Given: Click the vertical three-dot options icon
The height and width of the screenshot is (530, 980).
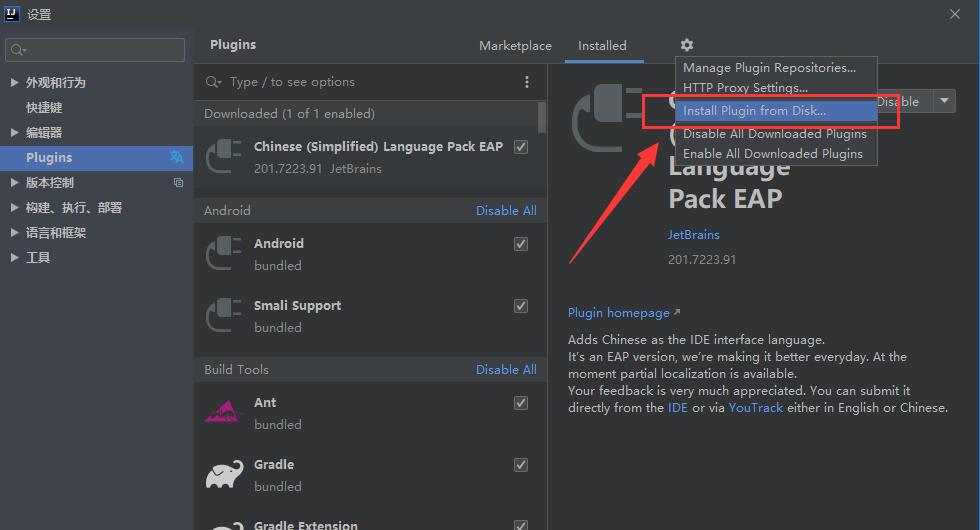Looking at the screenshot, I should [x=527, y=82].
